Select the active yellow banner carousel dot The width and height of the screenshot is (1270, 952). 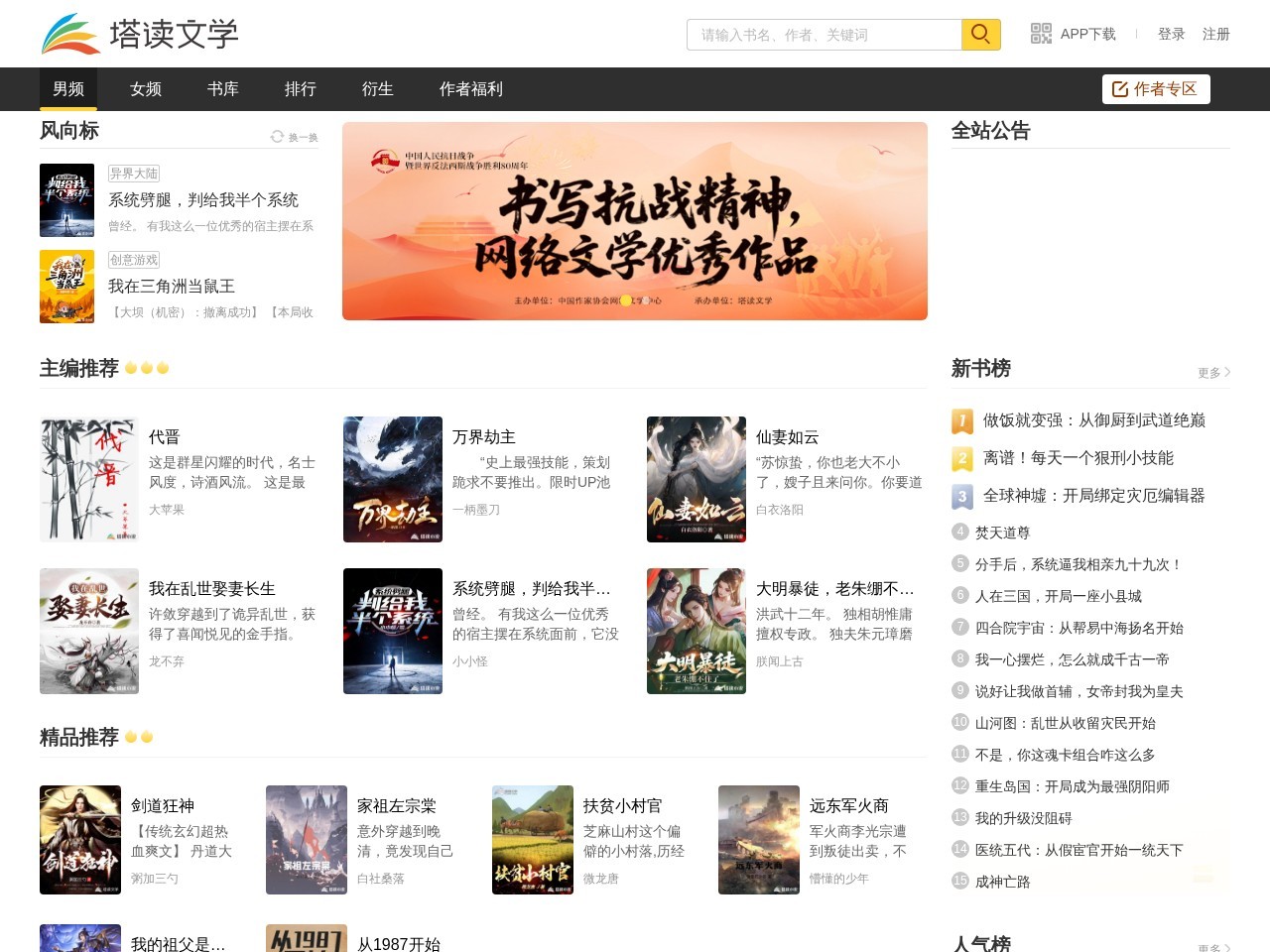[x=626, y=300]
